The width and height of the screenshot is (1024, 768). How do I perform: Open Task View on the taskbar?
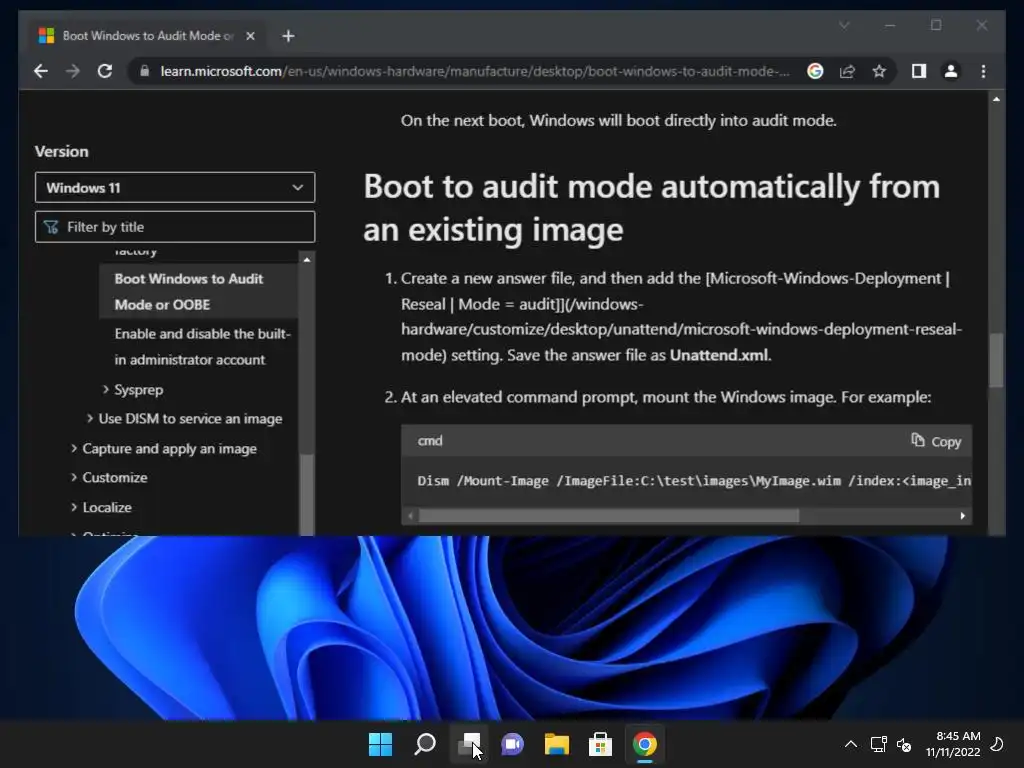click(x=468, y=744)
